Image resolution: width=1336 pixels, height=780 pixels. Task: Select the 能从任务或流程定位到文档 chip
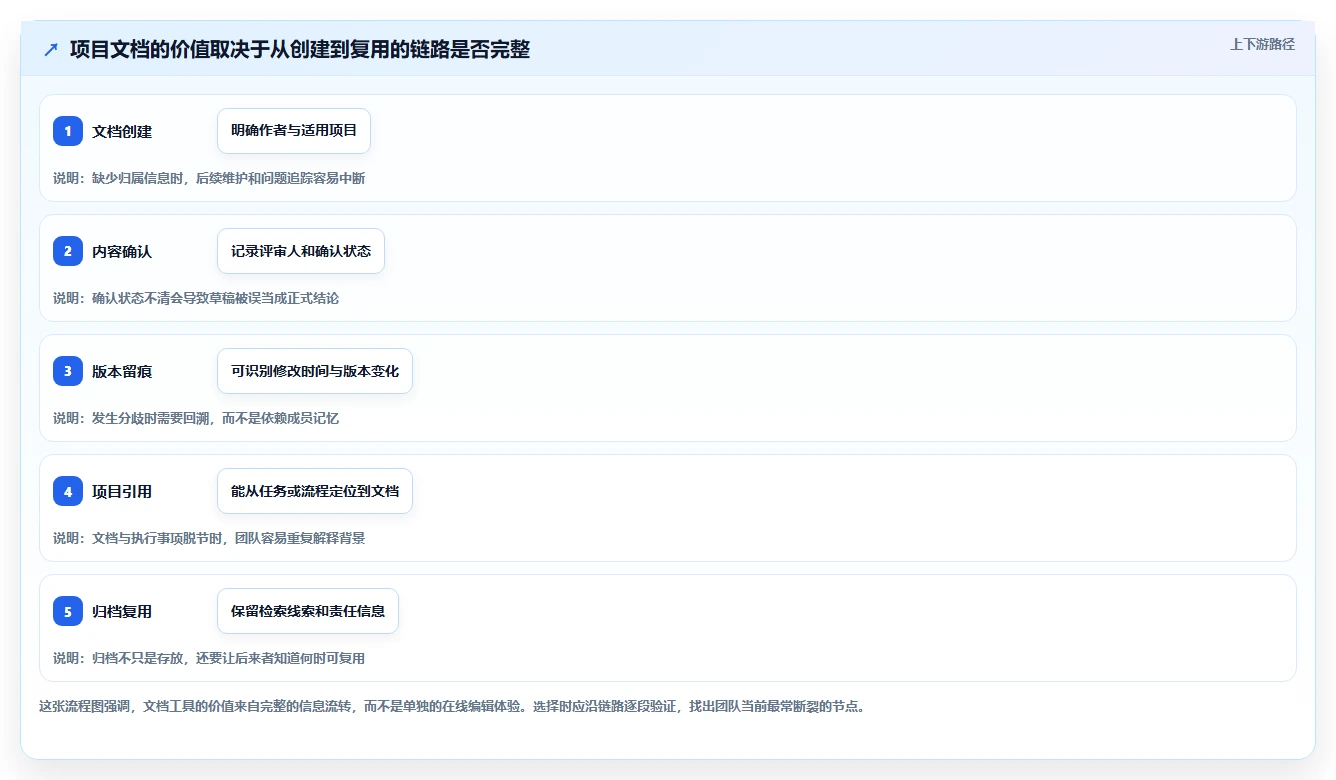[315, 491]
